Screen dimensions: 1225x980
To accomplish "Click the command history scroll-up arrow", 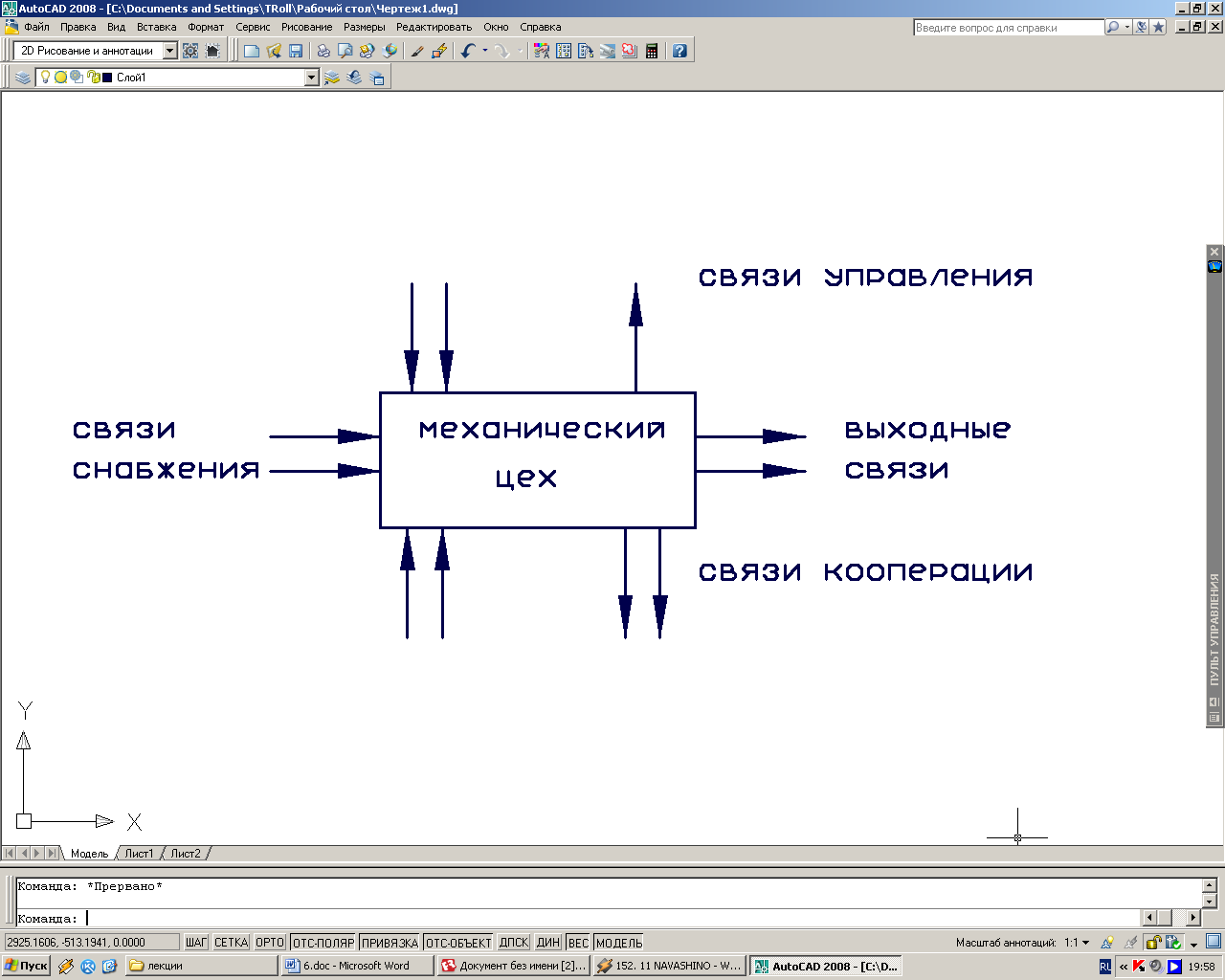I will [1209, 886].
